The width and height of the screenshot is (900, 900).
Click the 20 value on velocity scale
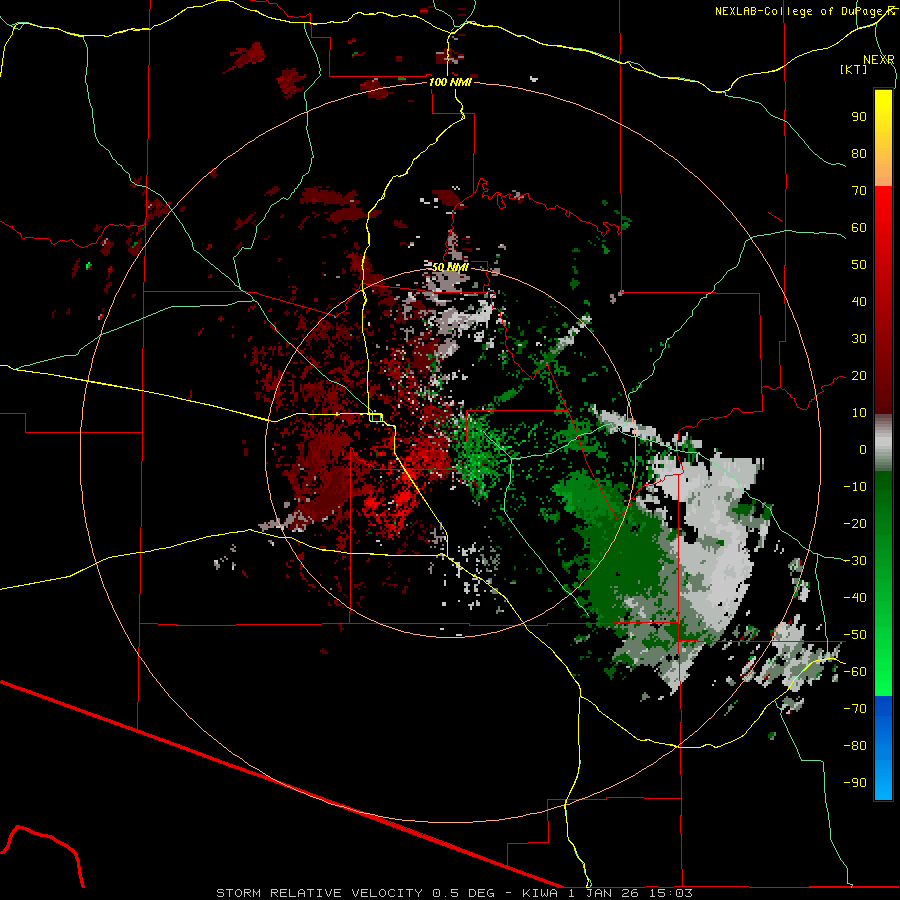tap(859, 375)
